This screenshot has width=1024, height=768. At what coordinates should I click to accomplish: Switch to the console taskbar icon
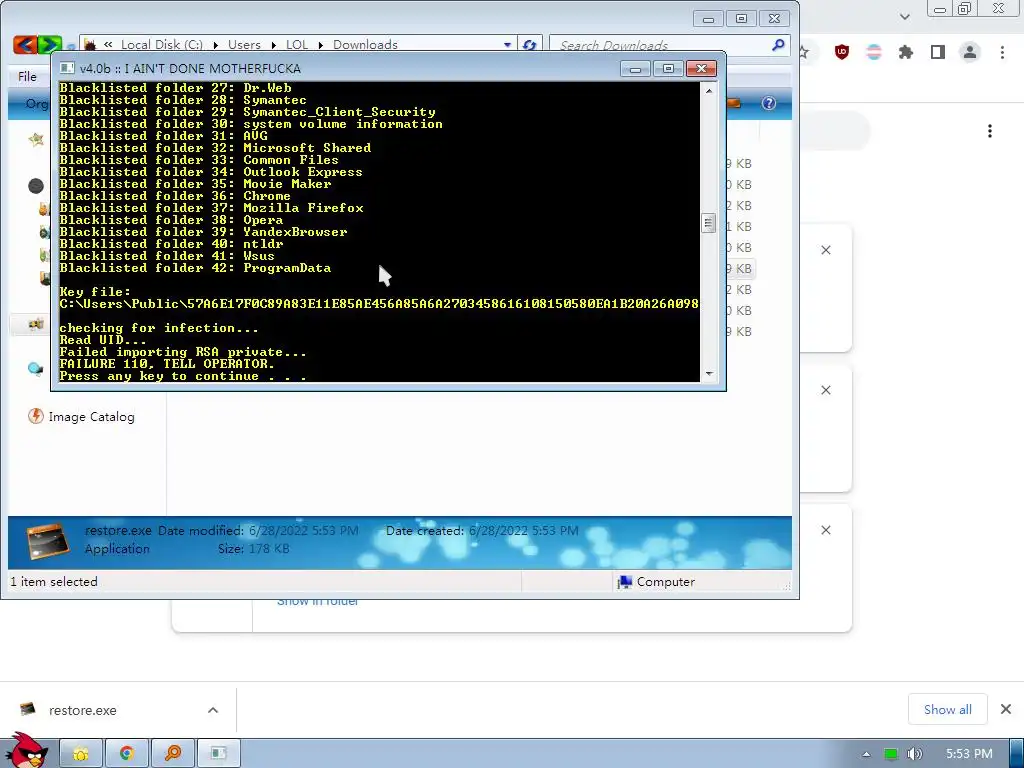coord(218,754)
